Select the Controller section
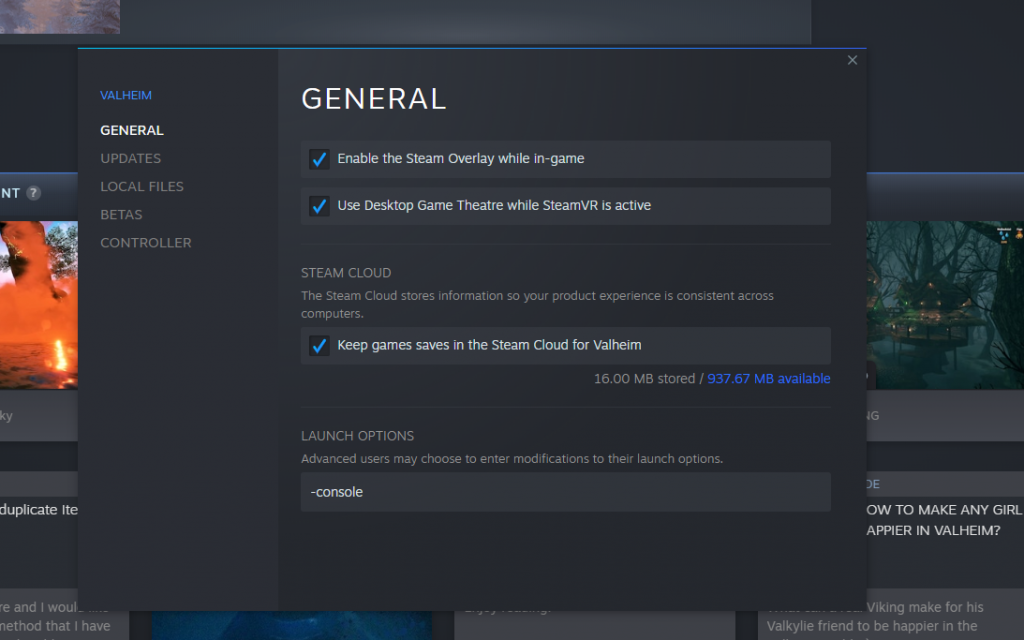 (146, 243)
